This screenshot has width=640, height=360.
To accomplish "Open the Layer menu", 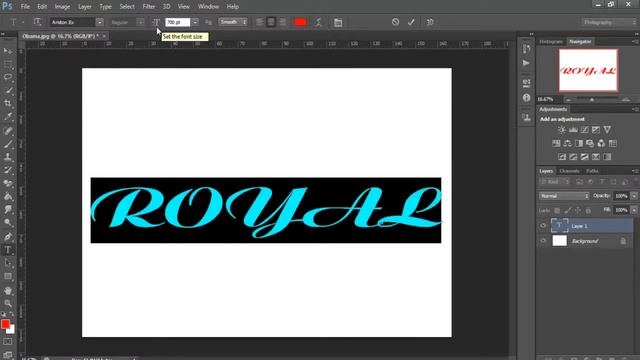I will tap(85, 7).
